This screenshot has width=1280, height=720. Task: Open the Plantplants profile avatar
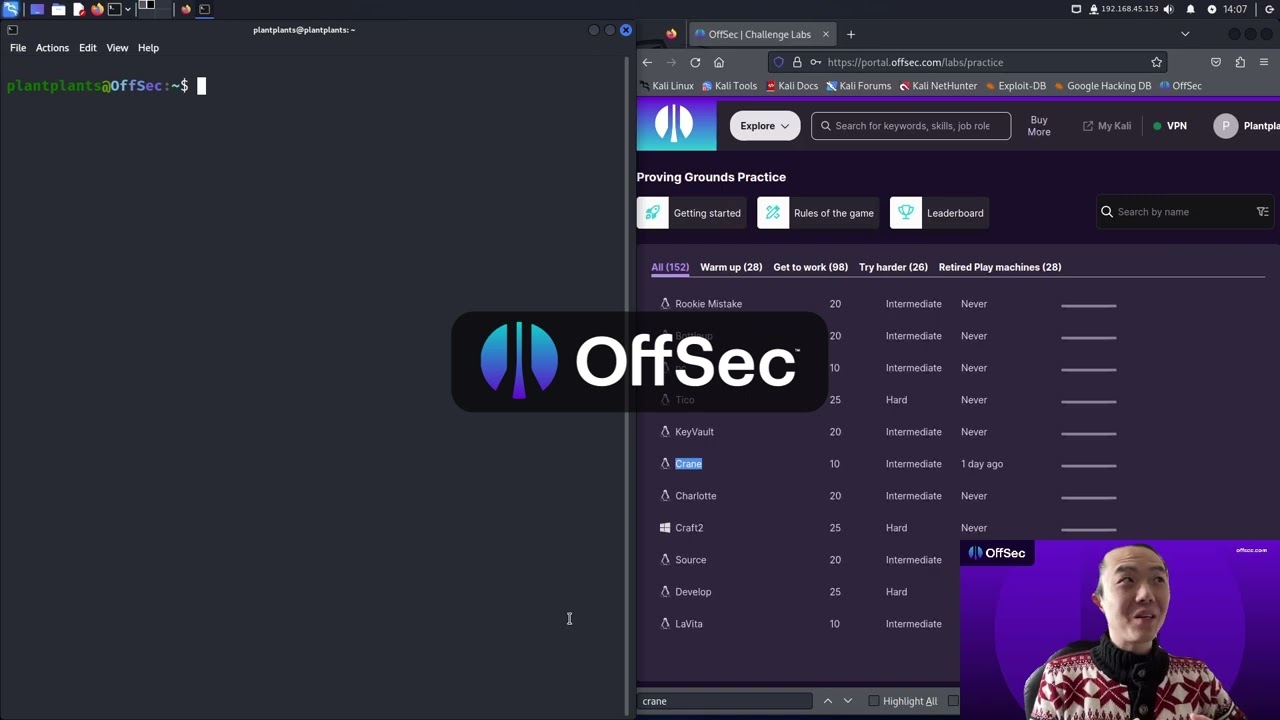pos(1226,126)
